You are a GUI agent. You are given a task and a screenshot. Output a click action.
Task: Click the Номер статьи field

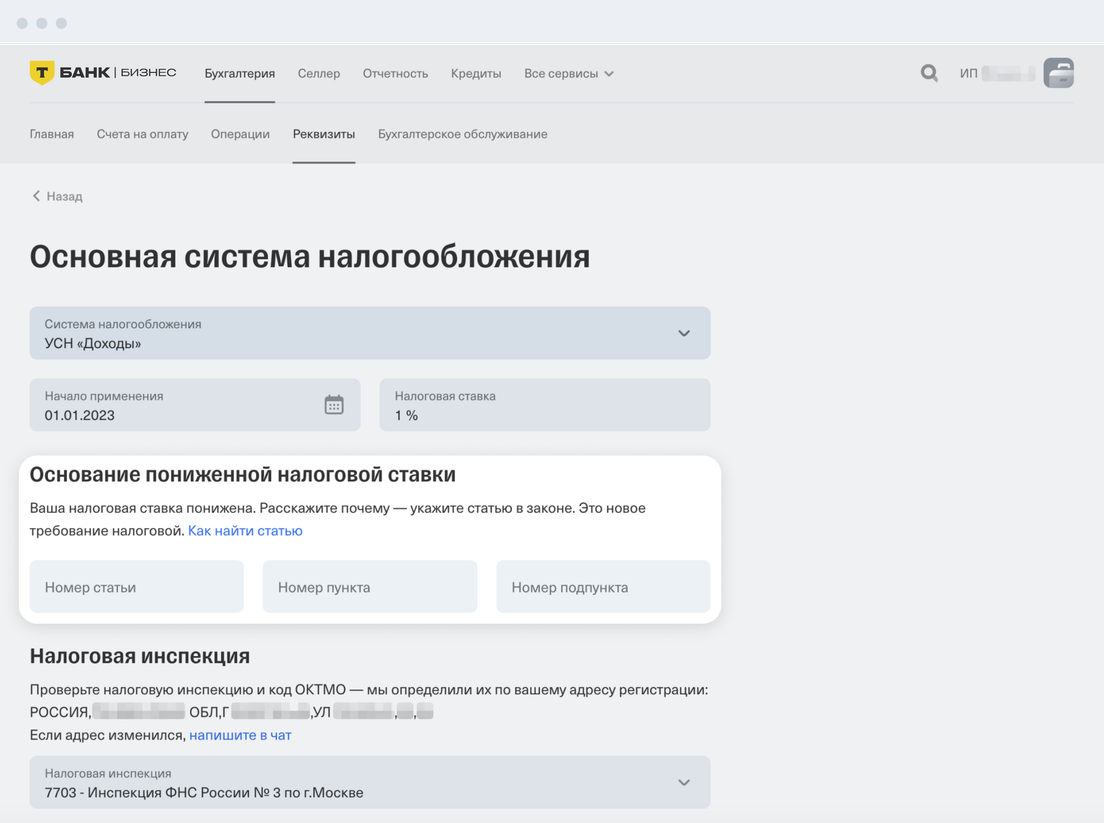point(137,586)
